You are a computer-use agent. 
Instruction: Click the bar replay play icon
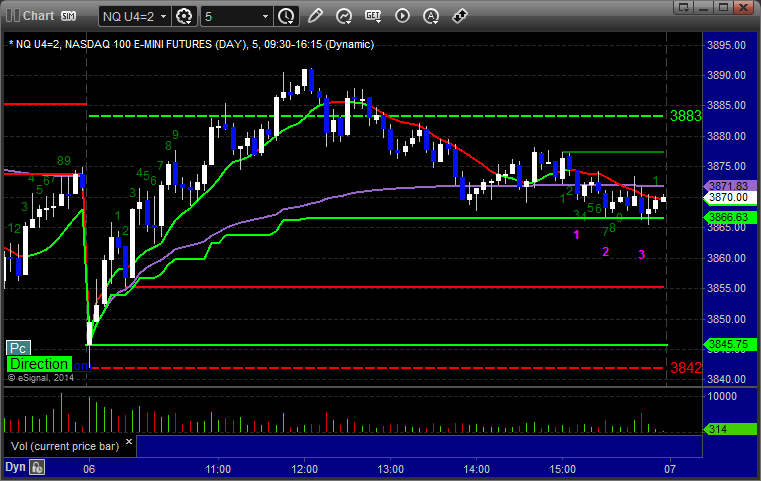coord(402,16)
